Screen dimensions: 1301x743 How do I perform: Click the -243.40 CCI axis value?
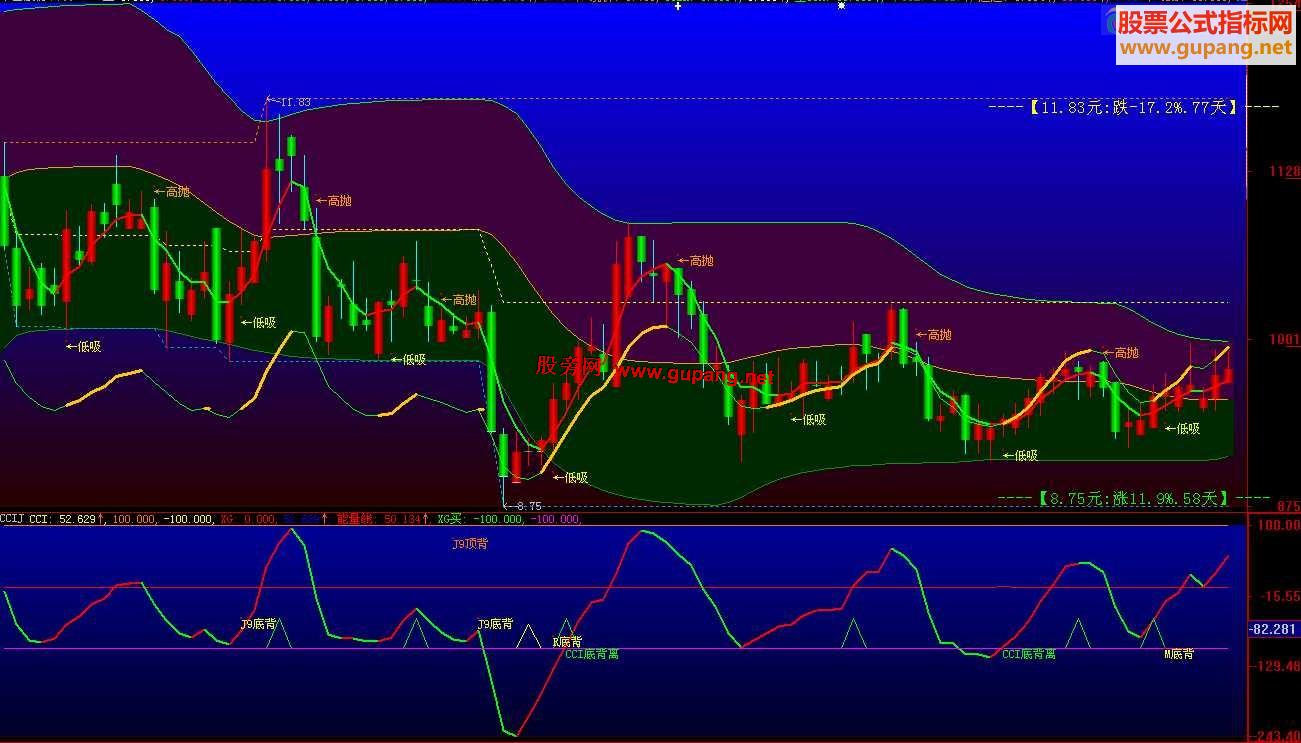1276,736
